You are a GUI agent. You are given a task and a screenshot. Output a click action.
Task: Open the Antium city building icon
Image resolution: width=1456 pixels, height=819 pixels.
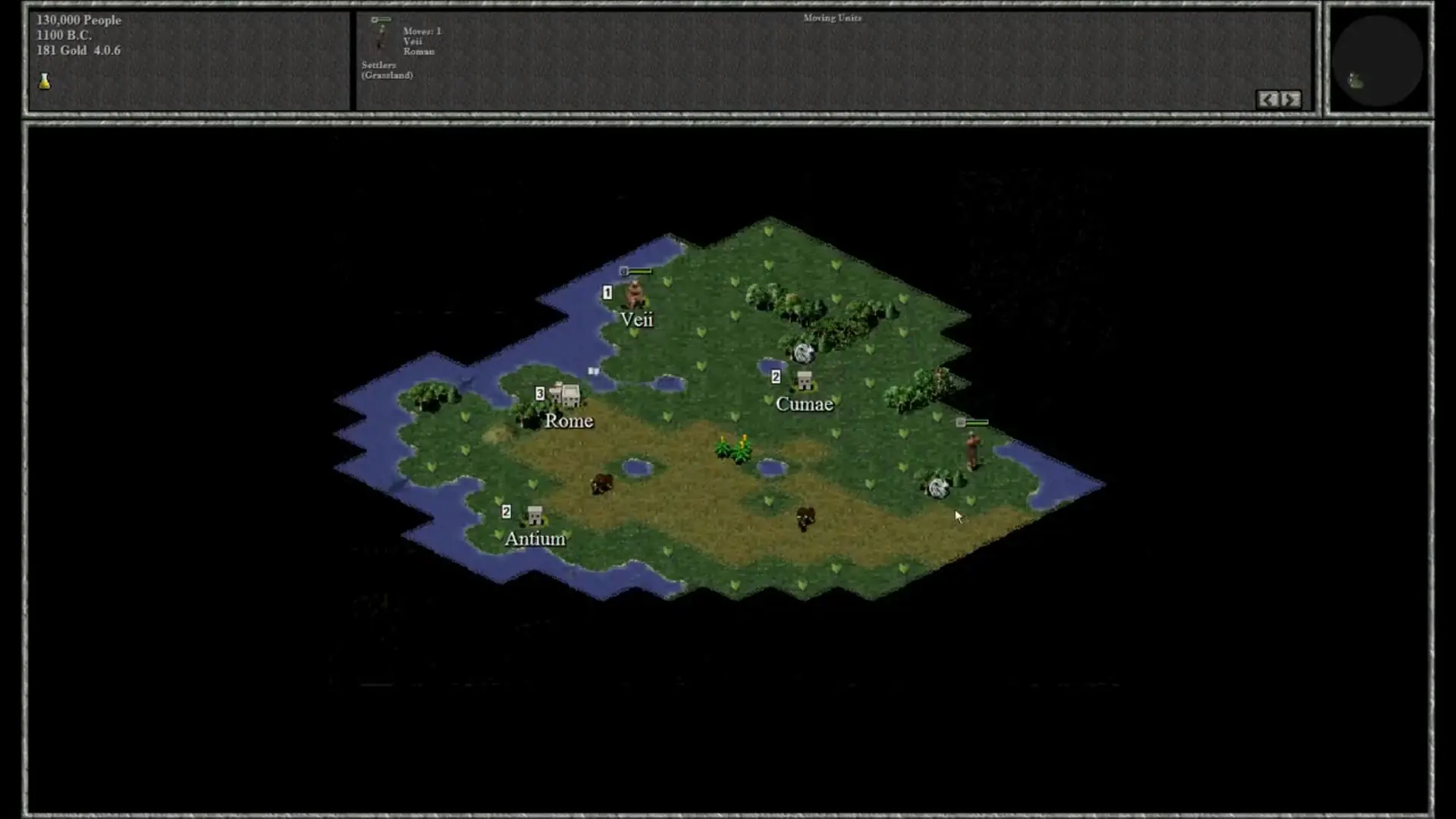[535, 516]
